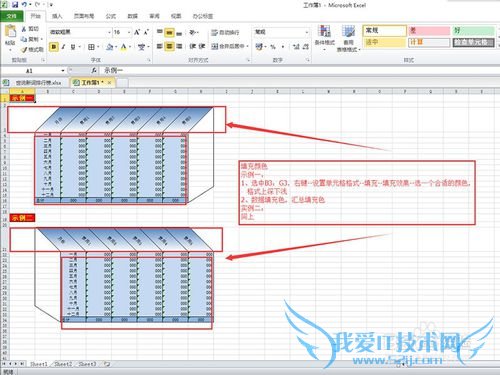Click the Increase Decimal icon
500x375 pixels.
tap(296, 47)
